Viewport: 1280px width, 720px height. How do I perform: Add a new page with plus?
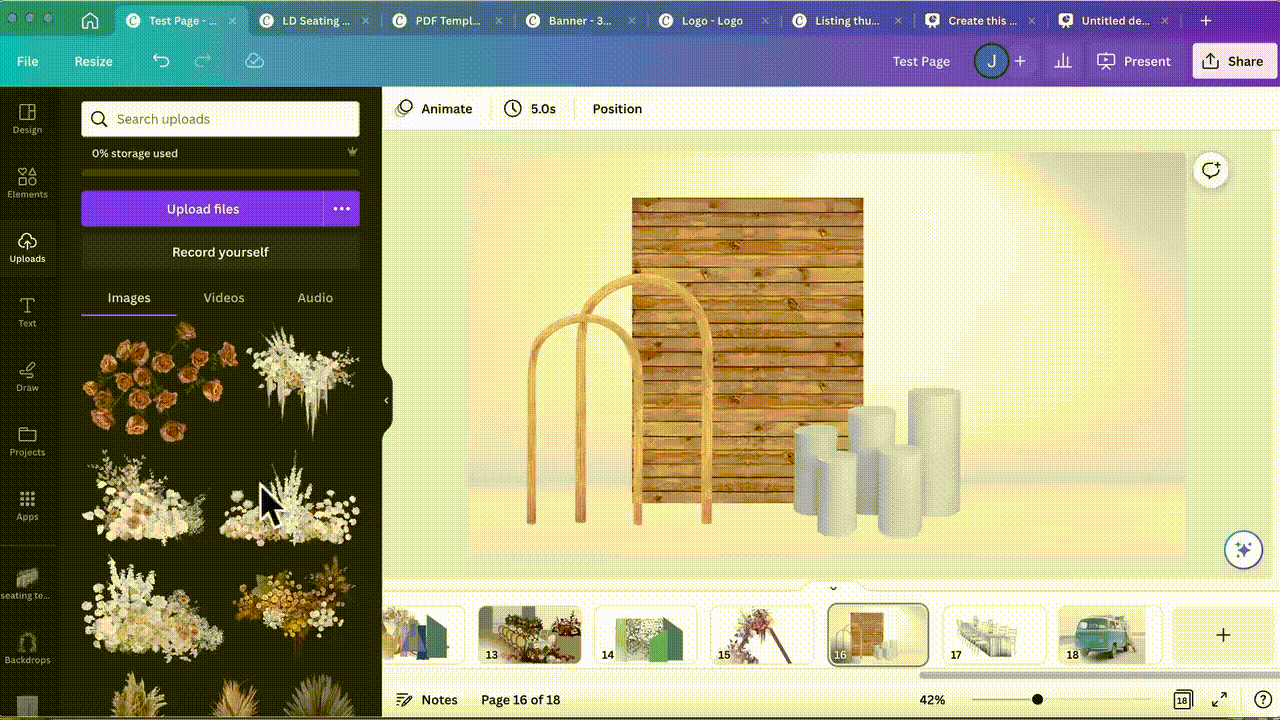coord(1222,635)
